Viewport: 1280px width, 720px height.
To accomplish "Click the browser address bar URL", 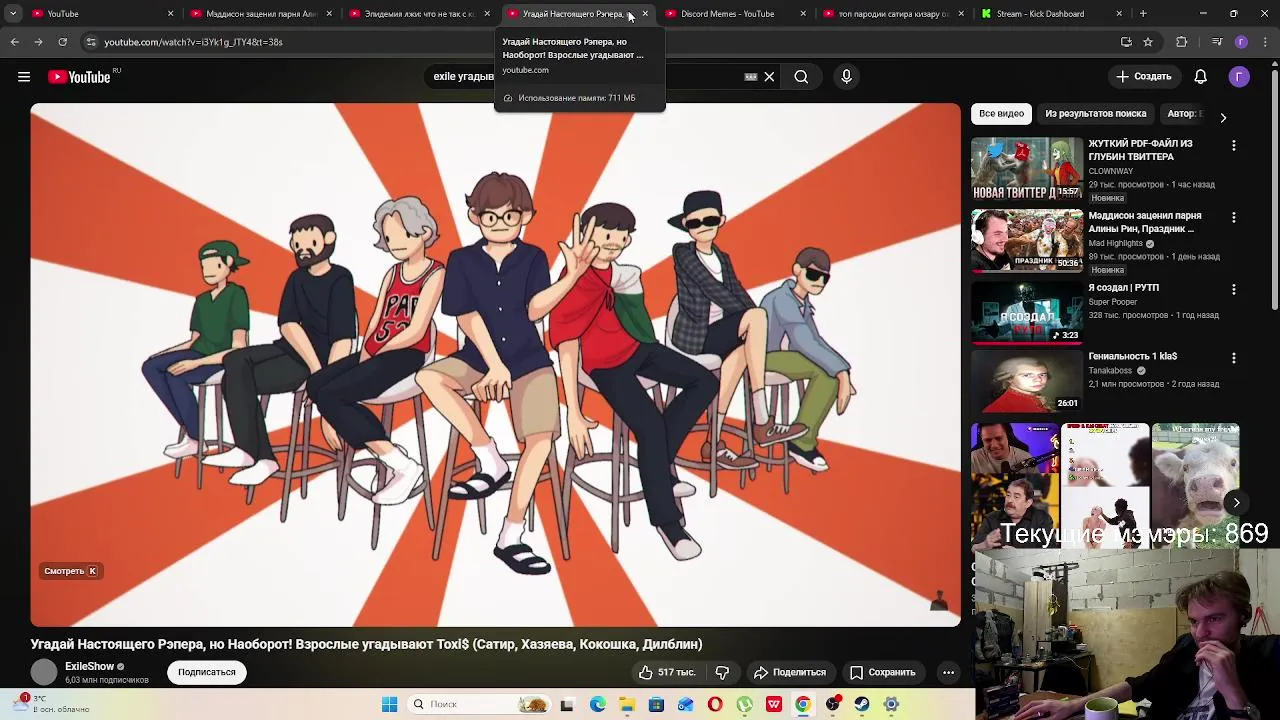I will [193, 42].
